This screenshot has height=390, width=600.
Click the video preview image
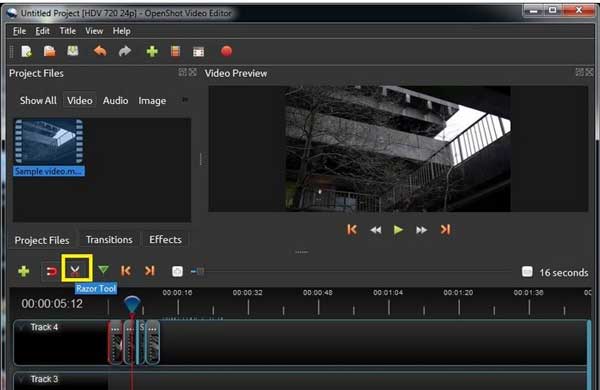(398, 148)
